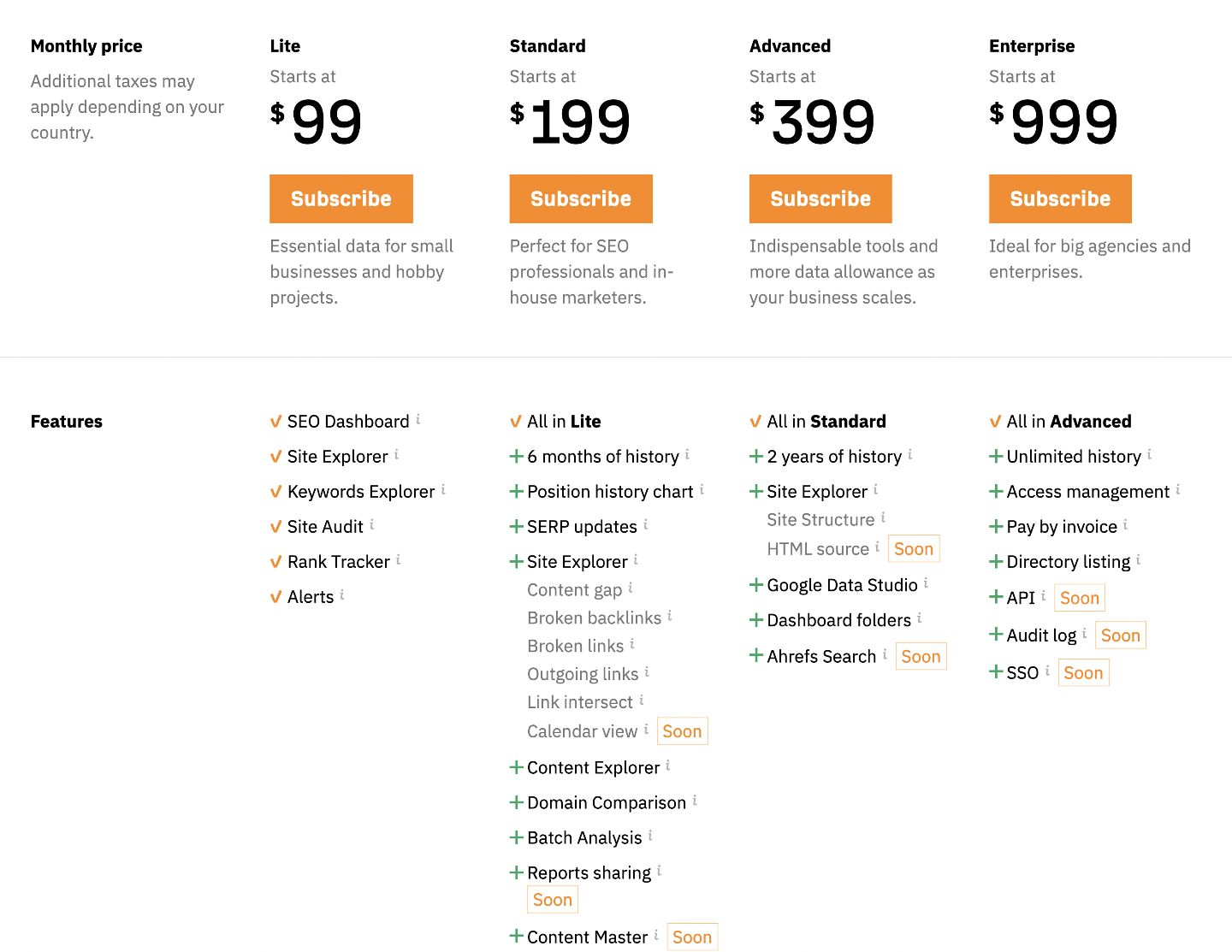Screen dimensions: 1232x952
Task: Show info for Google Data Studio
Action: pyautogui.click(x=926, y=582)
